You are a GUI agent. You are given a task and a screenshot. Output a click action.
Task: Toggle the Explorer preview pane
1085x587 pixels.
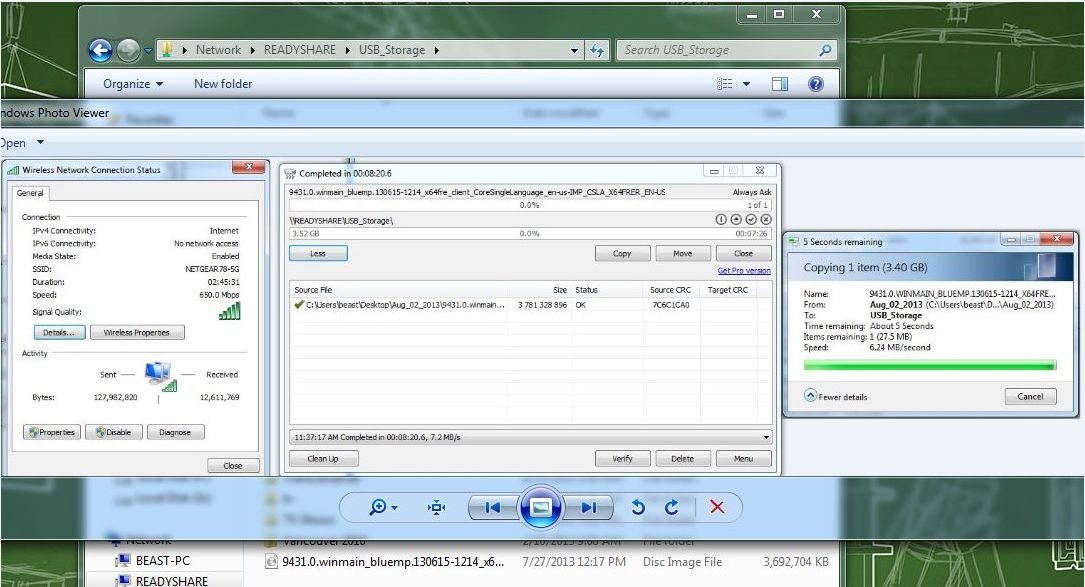780,84
